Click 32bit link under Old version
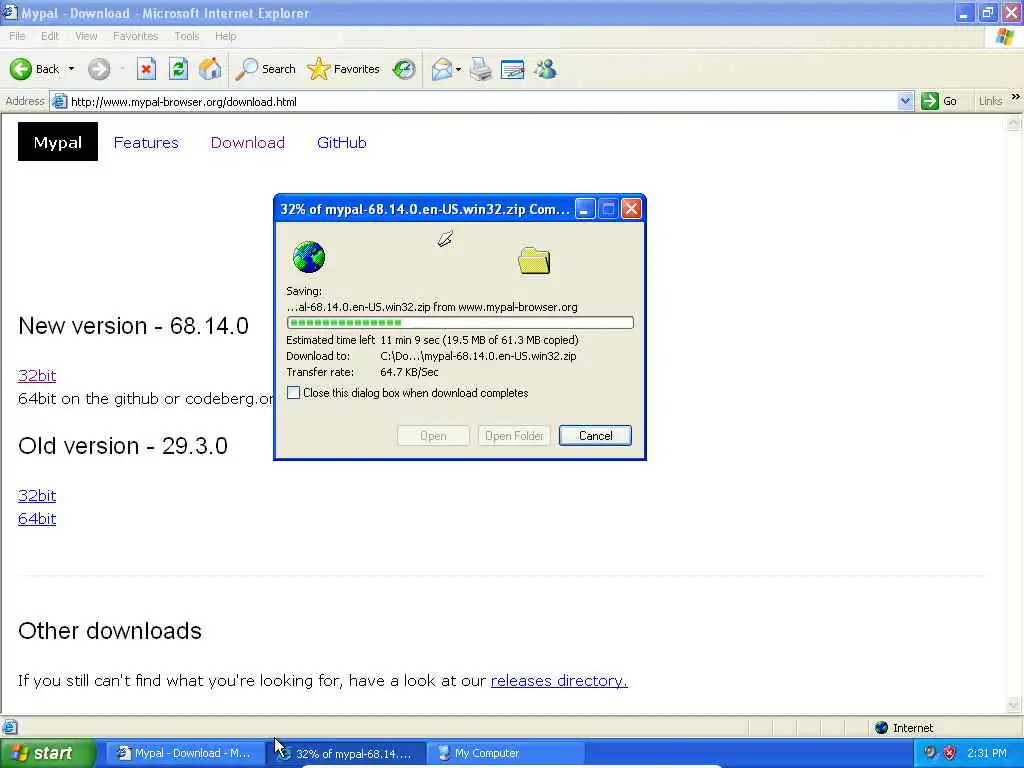 click(x=37, y=496)
